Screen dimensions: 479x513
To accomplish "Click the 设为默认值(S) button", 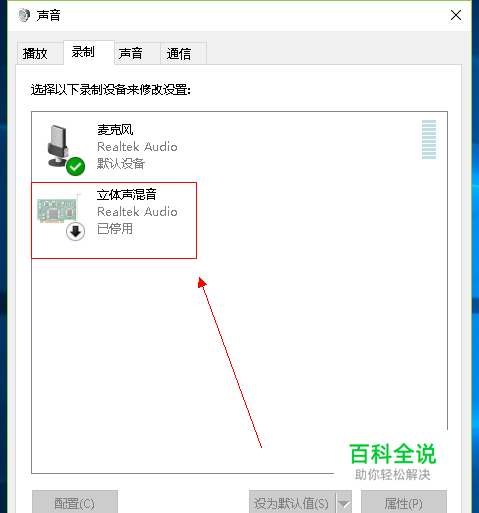I will click(x=292, y=503).
